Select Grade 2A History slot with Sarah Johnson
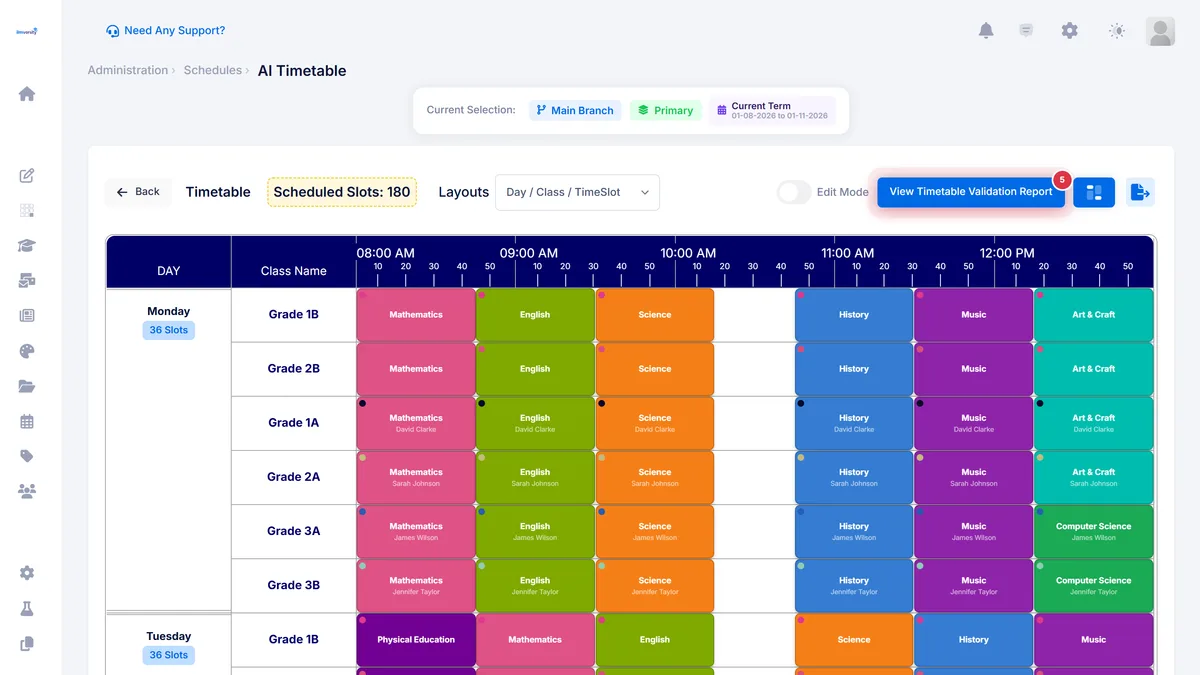Viewport: 1200px width, 675px height. click(854, 477)
